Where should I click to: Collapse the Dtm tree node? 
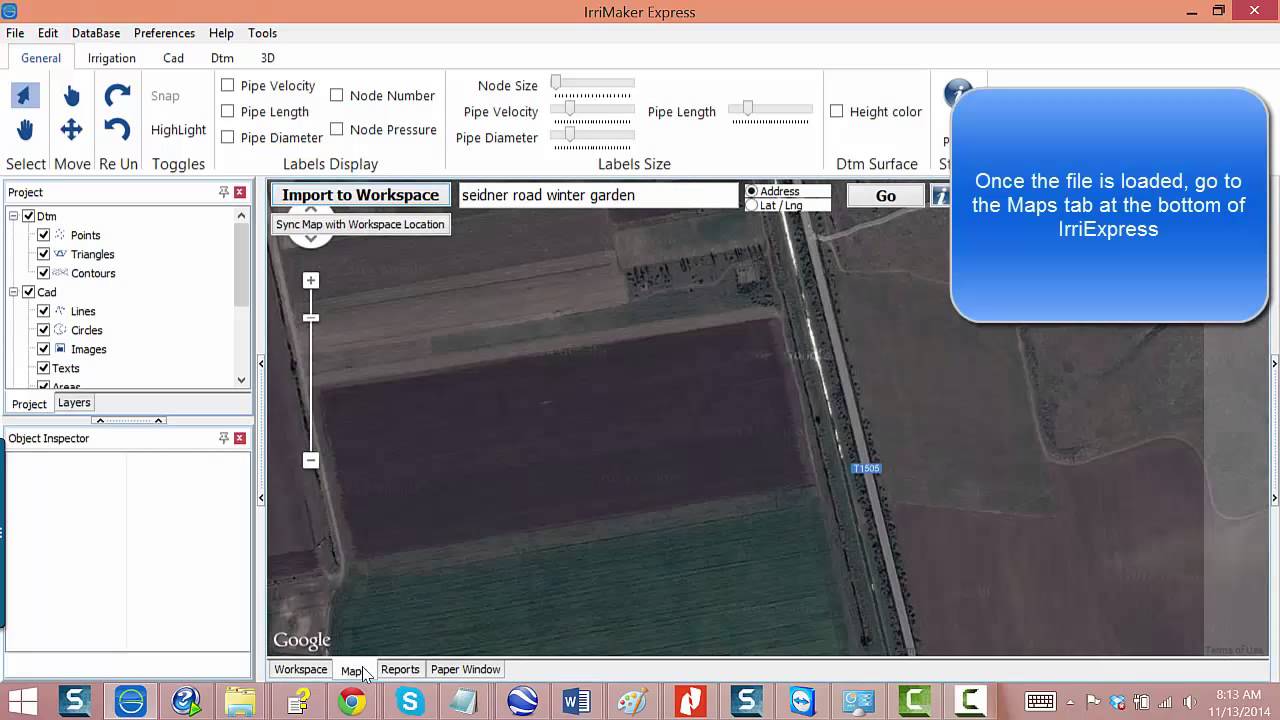pos(14,216)
